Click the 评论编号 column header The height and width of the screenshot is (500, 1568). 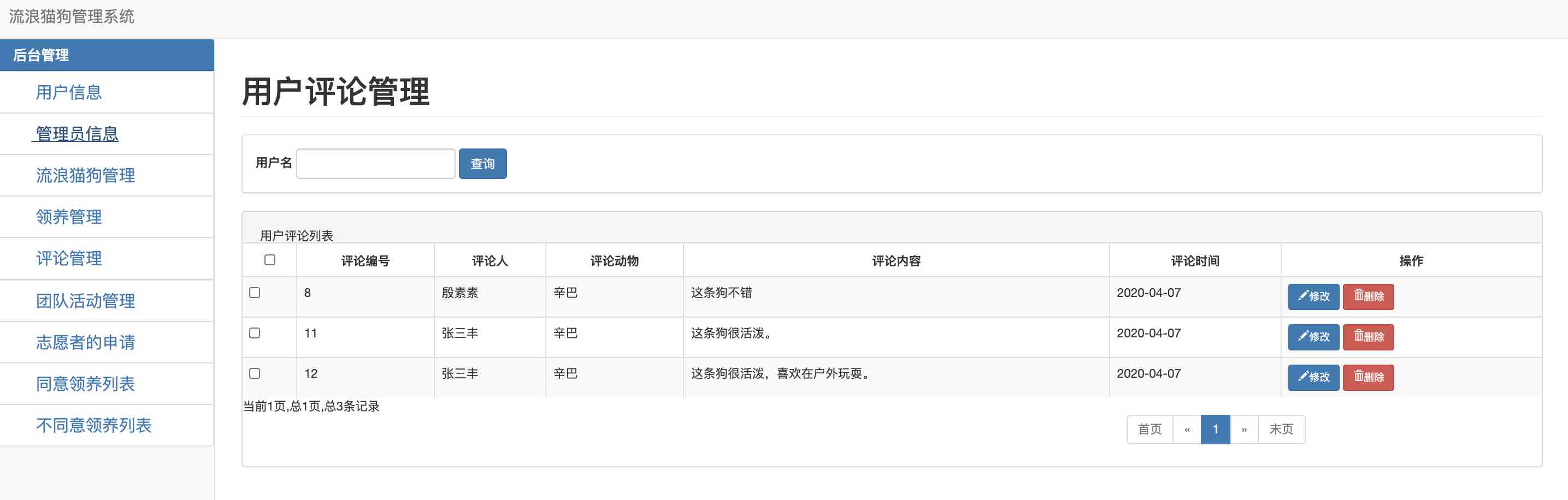coord(365,261)
